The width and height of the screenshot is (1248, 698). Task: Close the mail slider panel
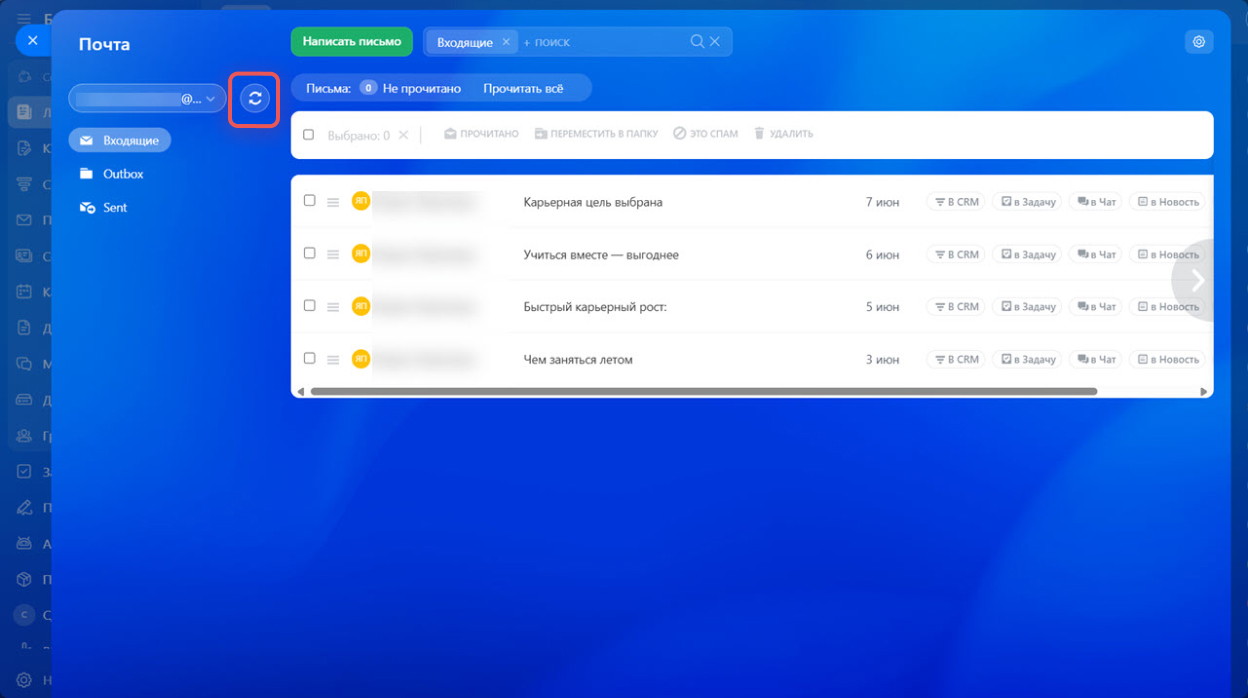33,40
